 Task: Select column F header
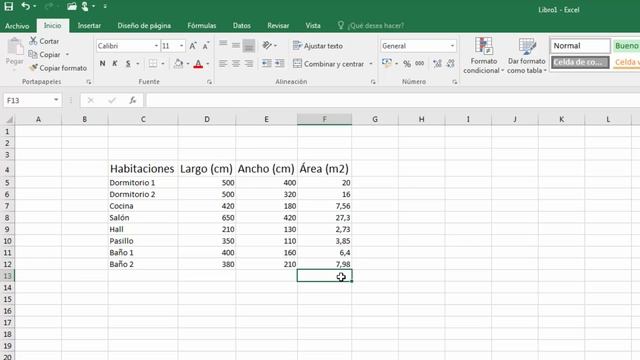pos(324,119)
